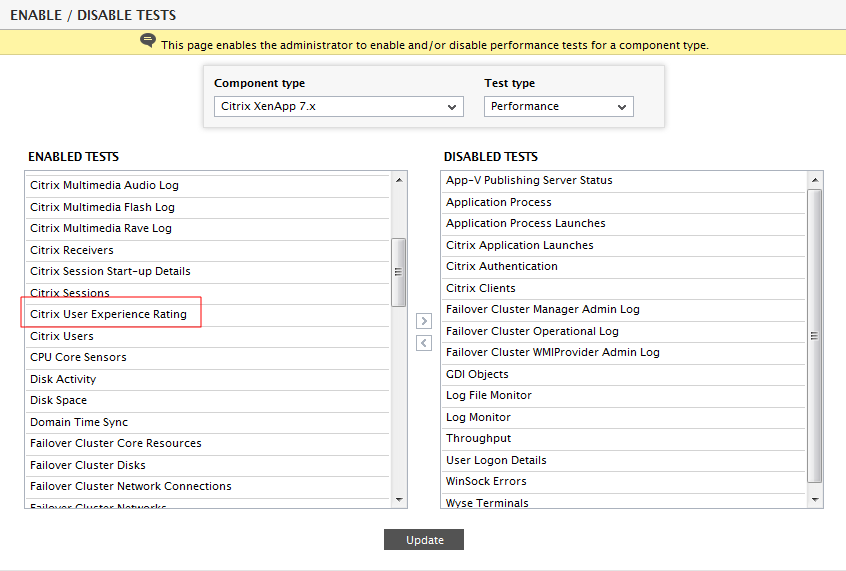Select Disk Activity test

(208, 379)
